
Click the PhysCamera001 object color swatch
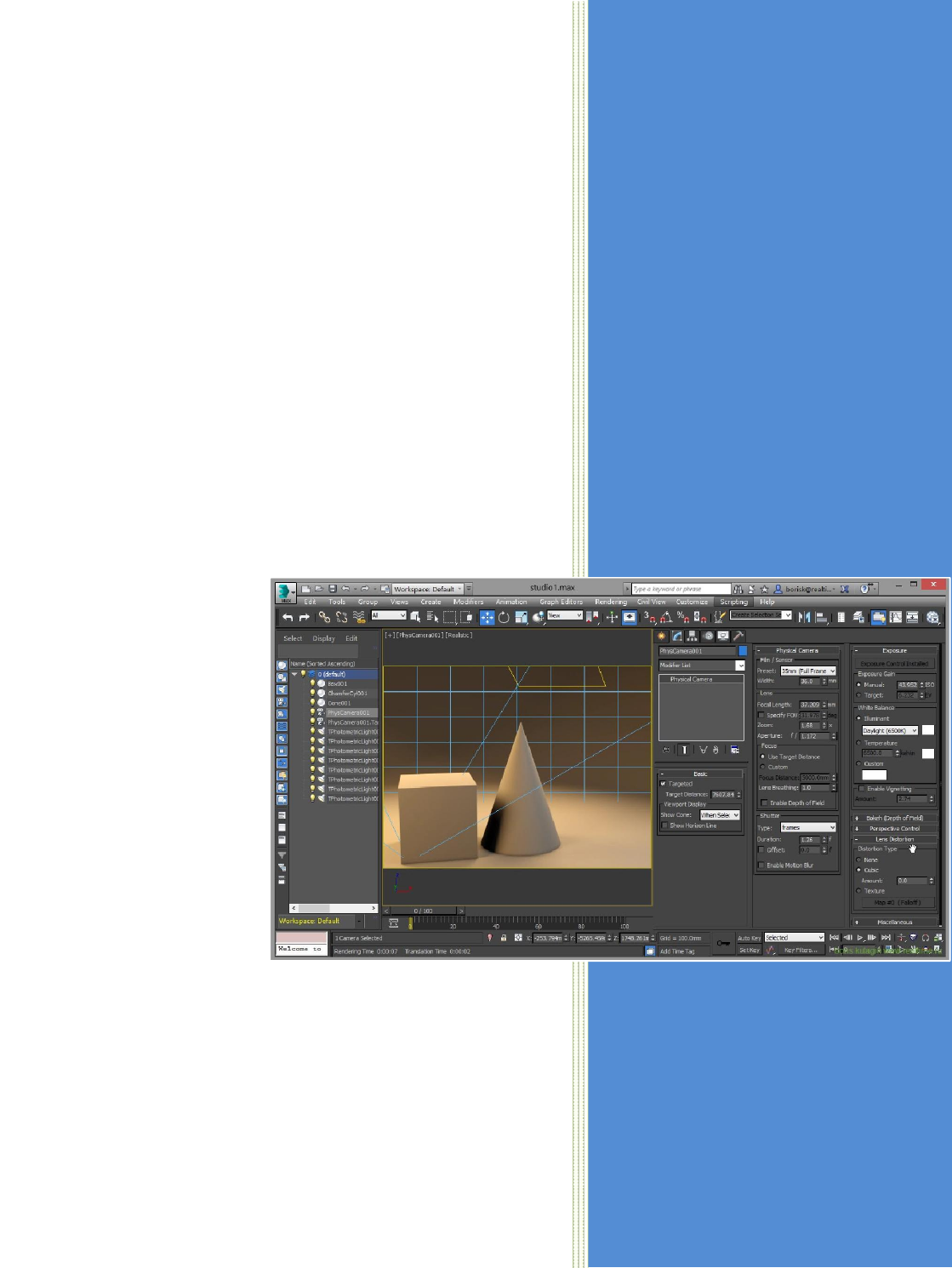tap(743, 651)
